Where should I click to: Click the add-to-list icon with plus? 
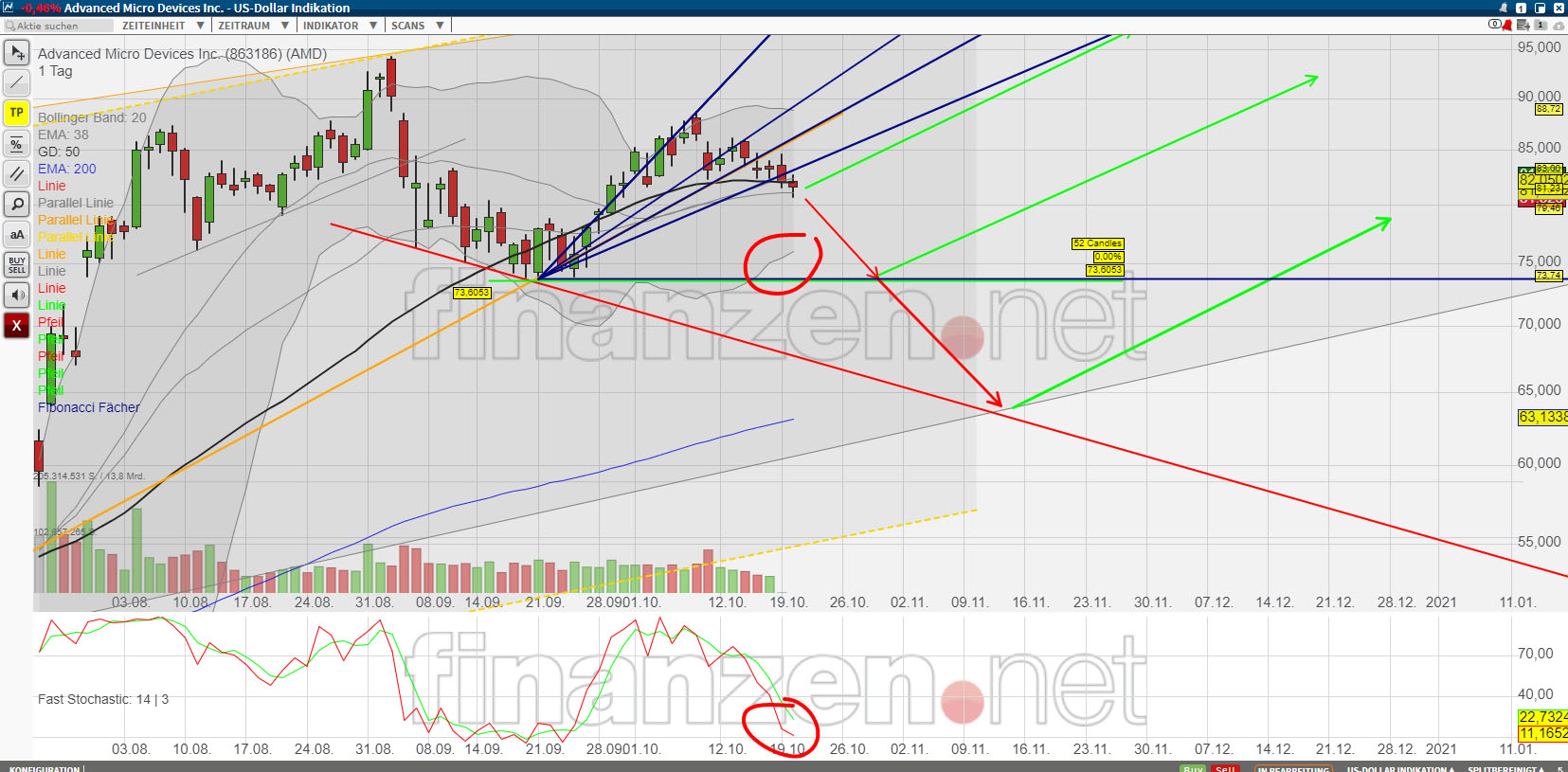[x=1523, y=26]
